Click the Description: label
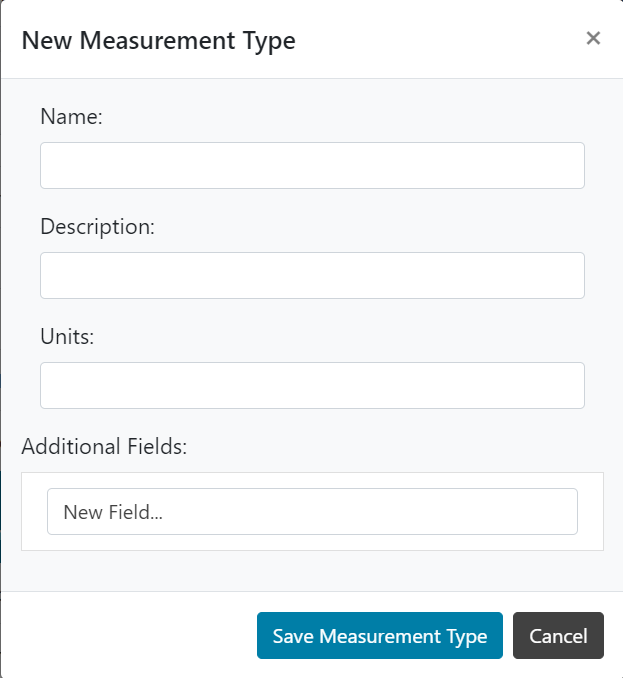This screenshot has height=678, width=623. pyautogui.click(x=97, y=227)
